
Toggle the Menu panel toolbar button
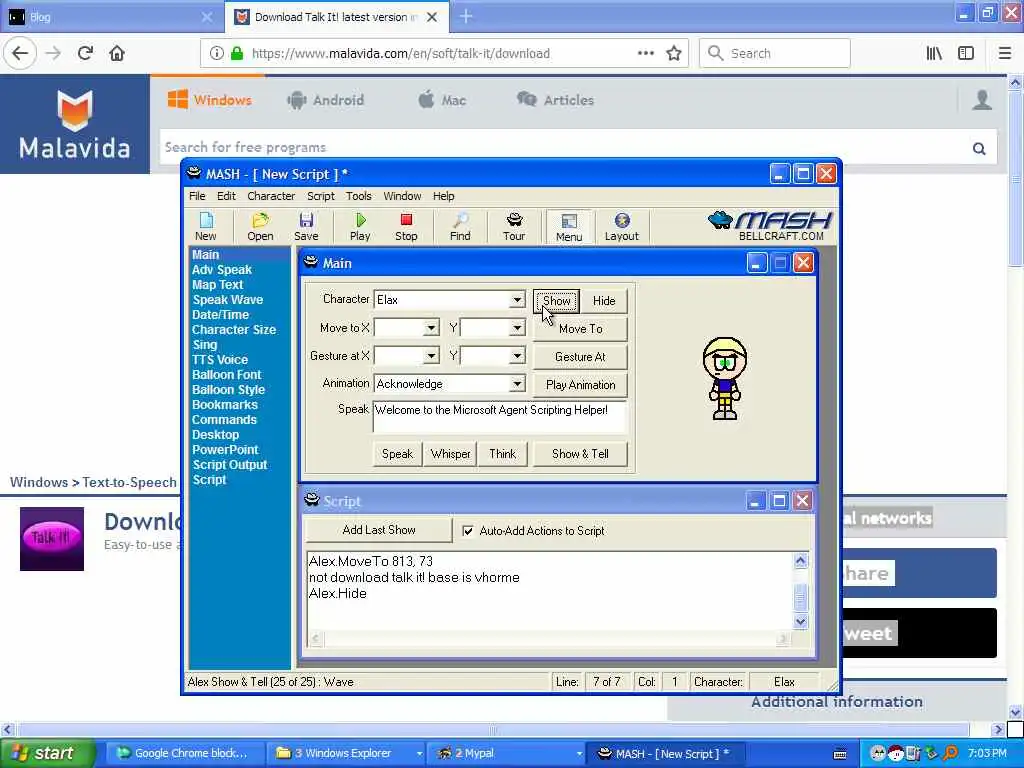pyautogui.click(x=569, y=227)
